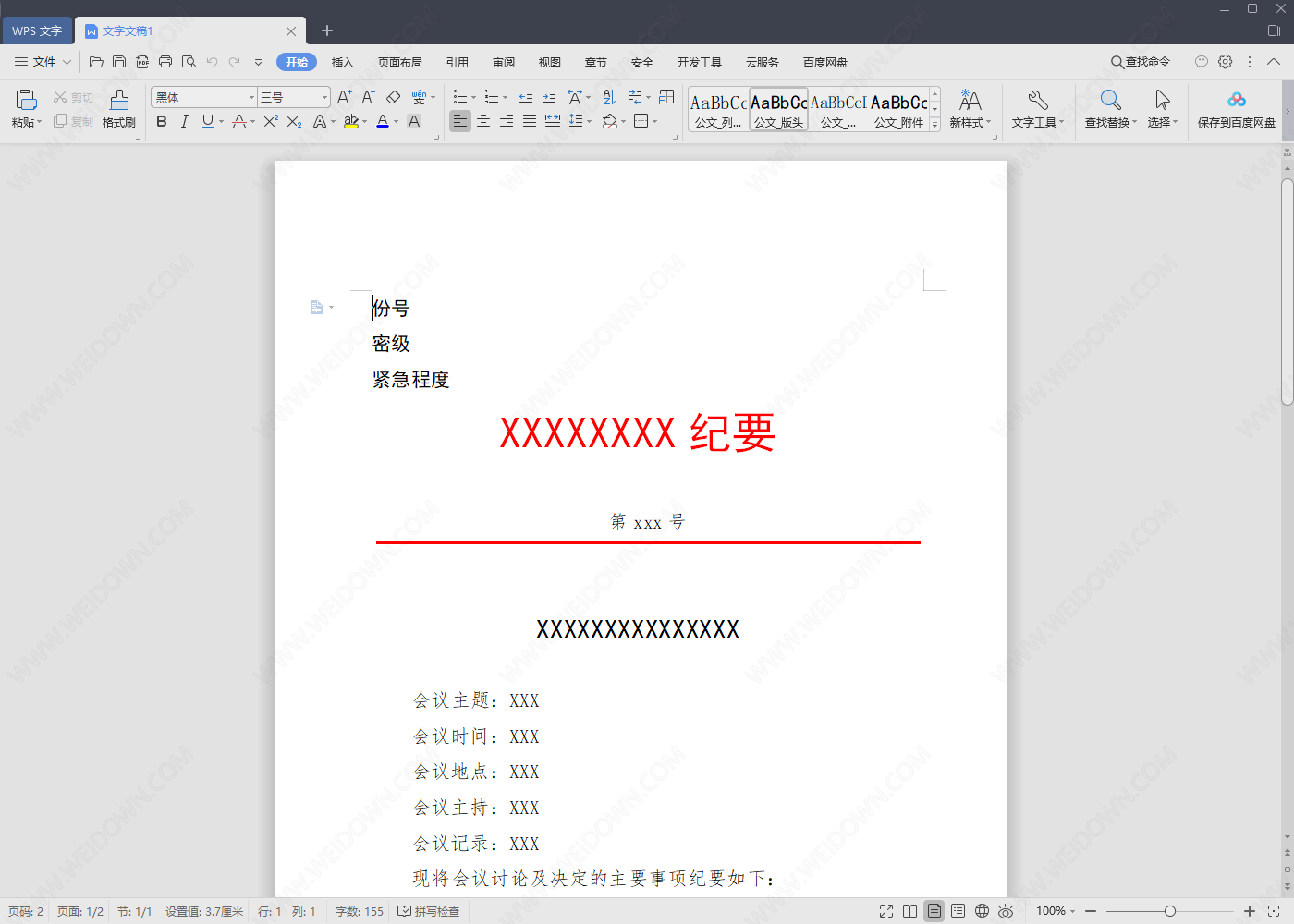Set center paragraph alignment
The height and width of the screenshot is (924, 1294).
coord(483,121)
